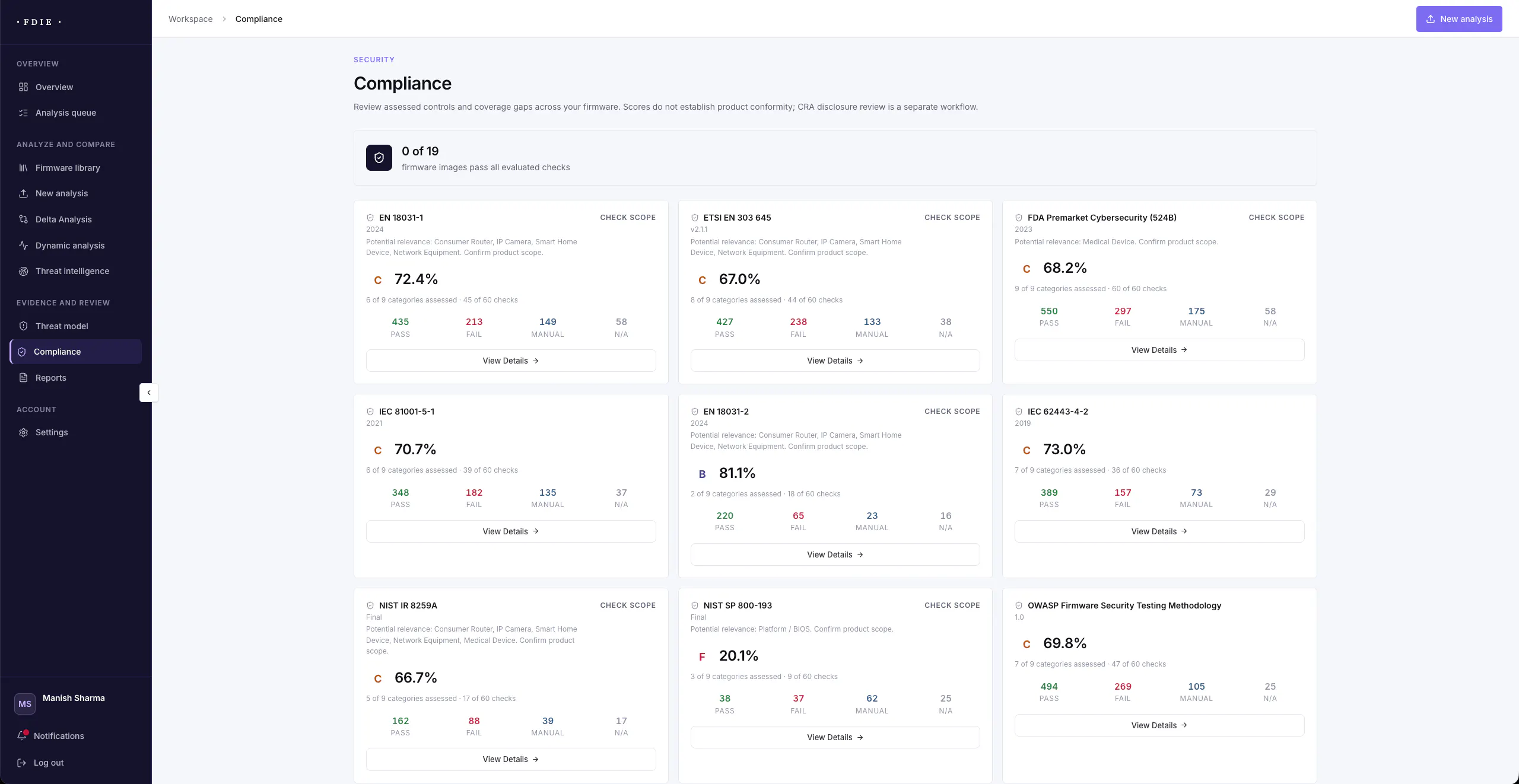This screenshot has width=1519, height=784.
Task: Collapse the sidebar with the chevron button
Action: tap(149, 393)
